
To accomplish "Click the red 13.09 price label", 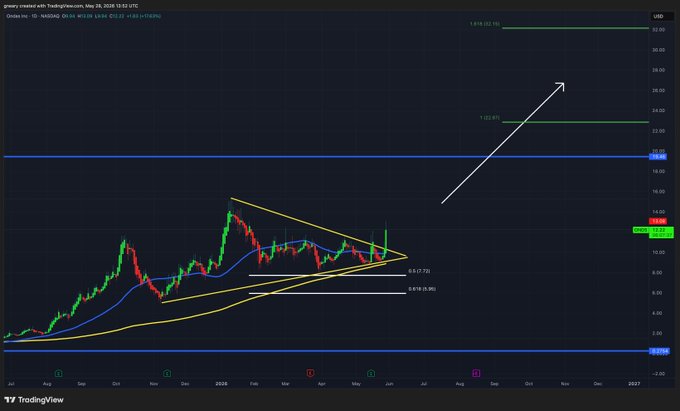I will (x=658, y=221).
